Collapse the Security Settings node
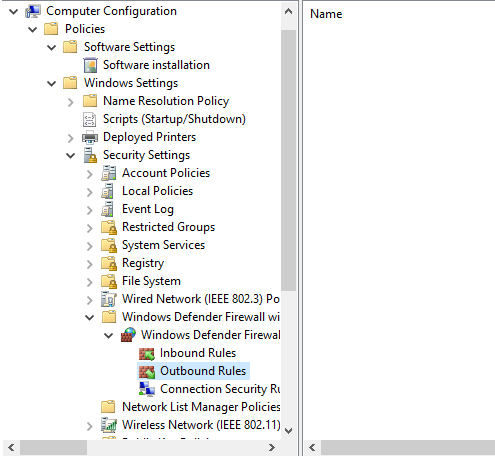 pos(71,156)
